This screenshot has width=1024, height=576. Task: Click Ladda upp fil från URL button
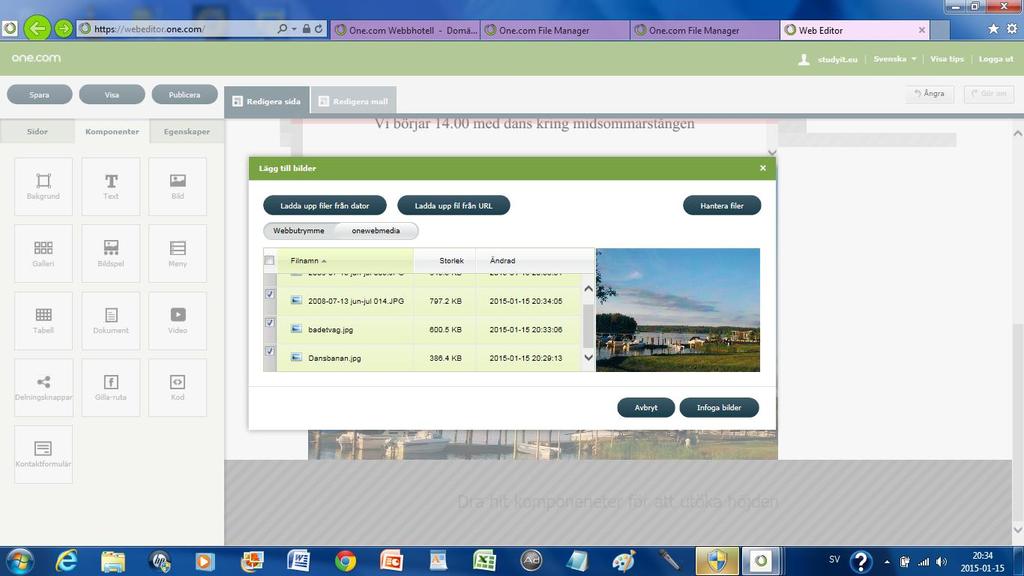point(453,206)
